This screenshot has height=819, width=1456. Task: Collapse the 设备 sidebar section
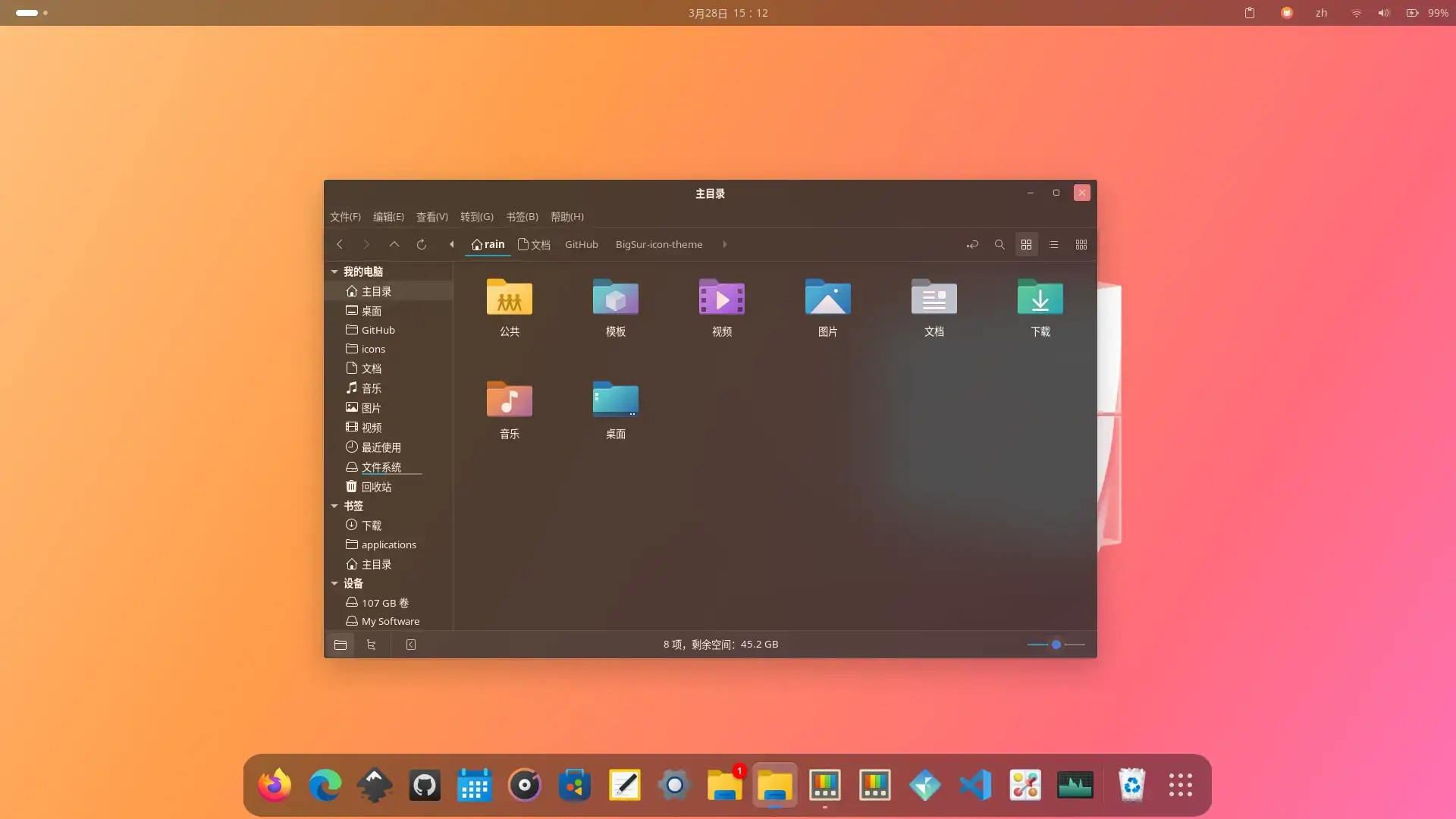(334, 583)
